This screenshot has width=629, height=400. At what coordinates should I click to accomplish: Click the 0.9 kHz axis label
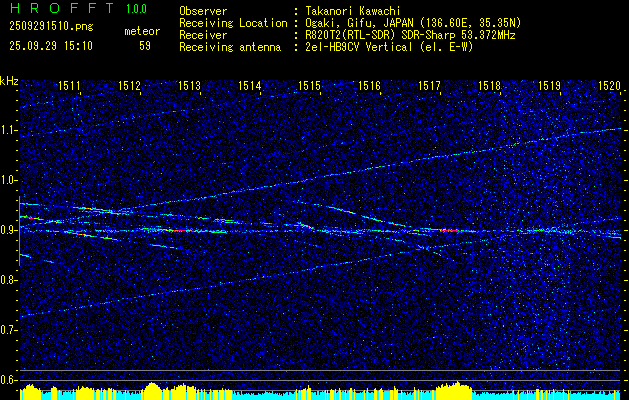(x=9, y=230)
